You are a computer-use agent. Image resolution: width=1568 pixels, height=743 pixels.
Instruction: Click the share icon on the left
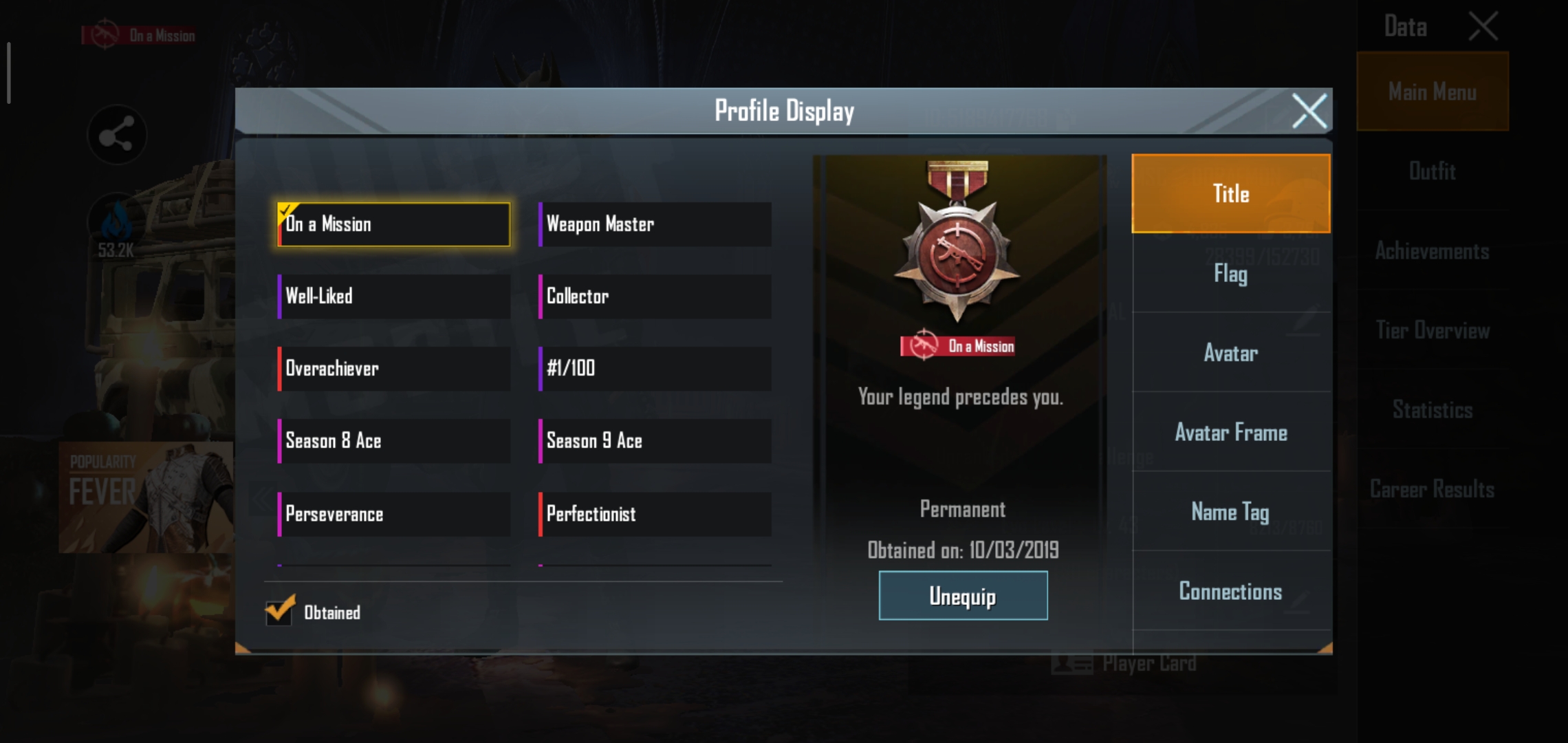116,135
